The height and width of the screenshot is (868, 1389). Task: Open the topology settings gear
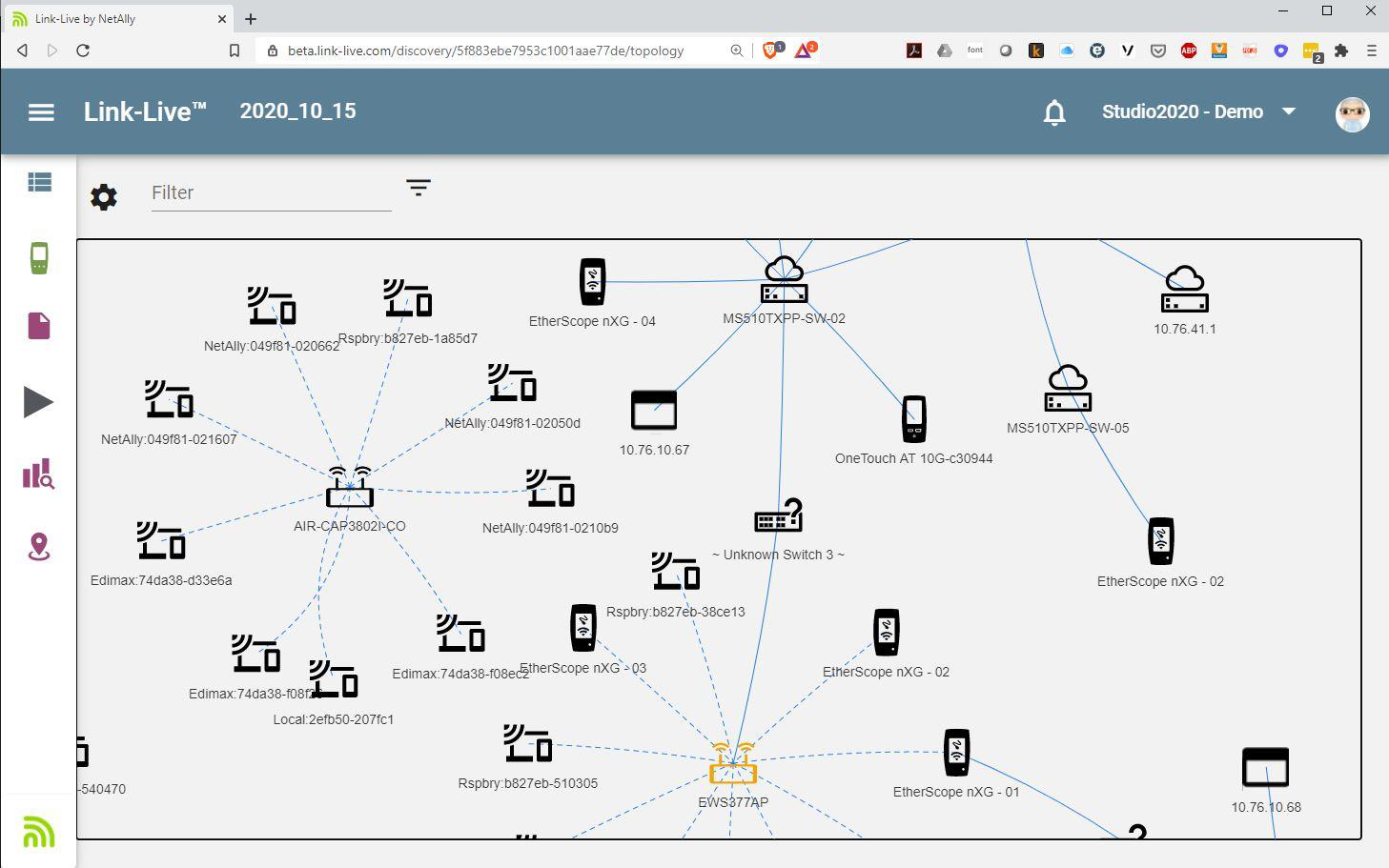click(x=104, y=197)
